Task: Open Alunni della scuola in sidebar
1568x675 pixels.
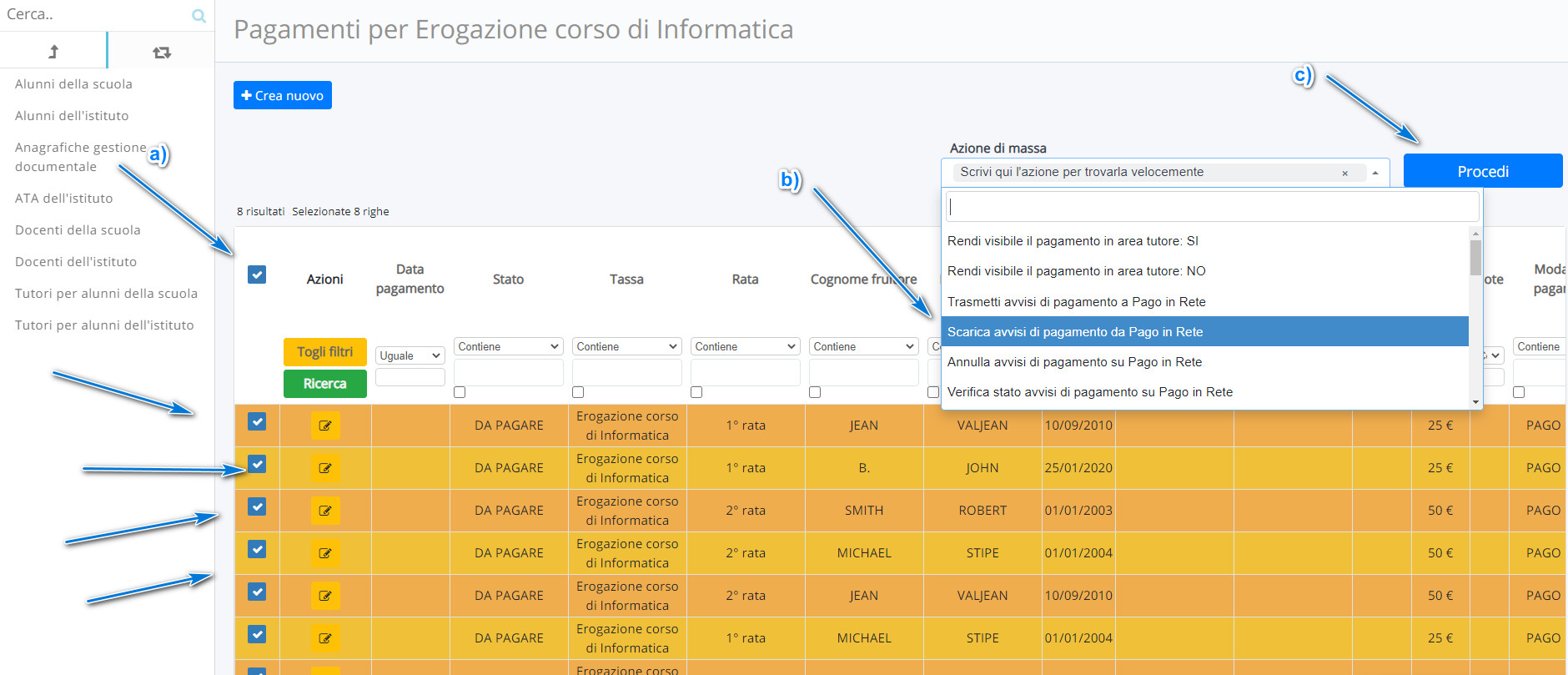Action: point(73,84)
